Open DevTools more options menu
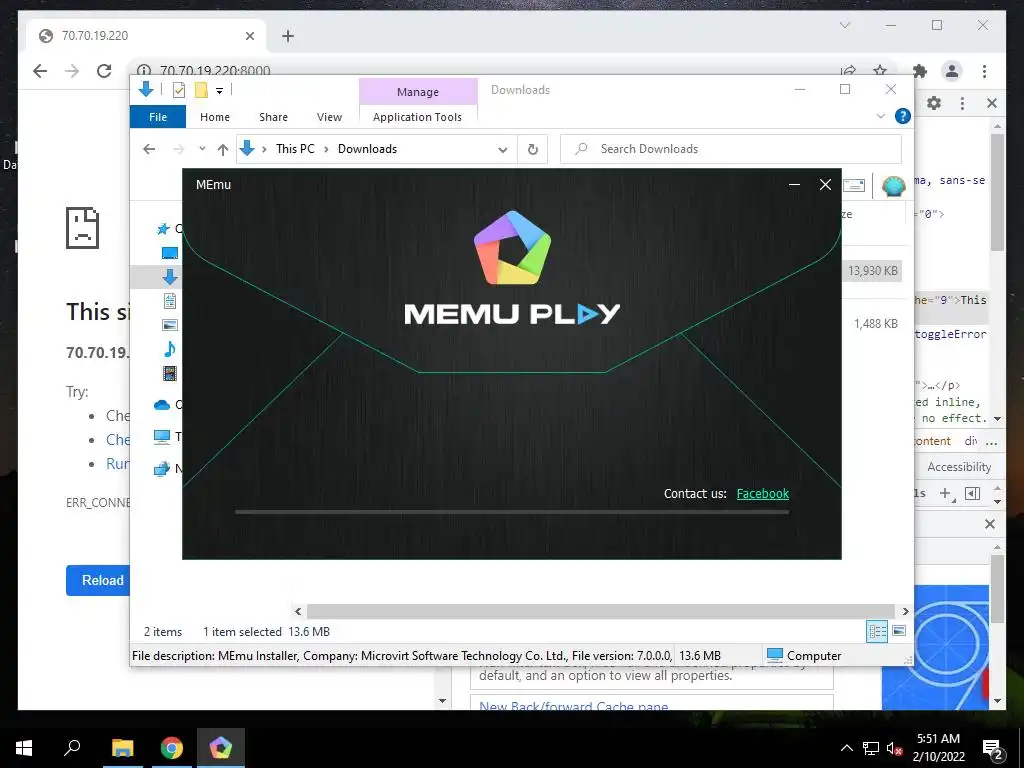This screenshot has width=1024, height=768. pyautogui.click(x=962, y=103)
